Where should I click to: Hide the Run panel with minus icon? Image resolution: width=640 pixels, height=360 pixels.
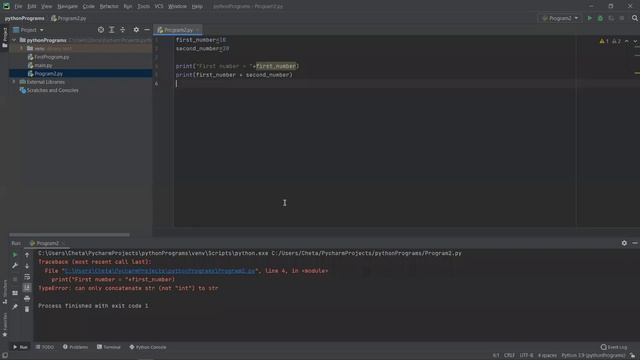(635, 243)
